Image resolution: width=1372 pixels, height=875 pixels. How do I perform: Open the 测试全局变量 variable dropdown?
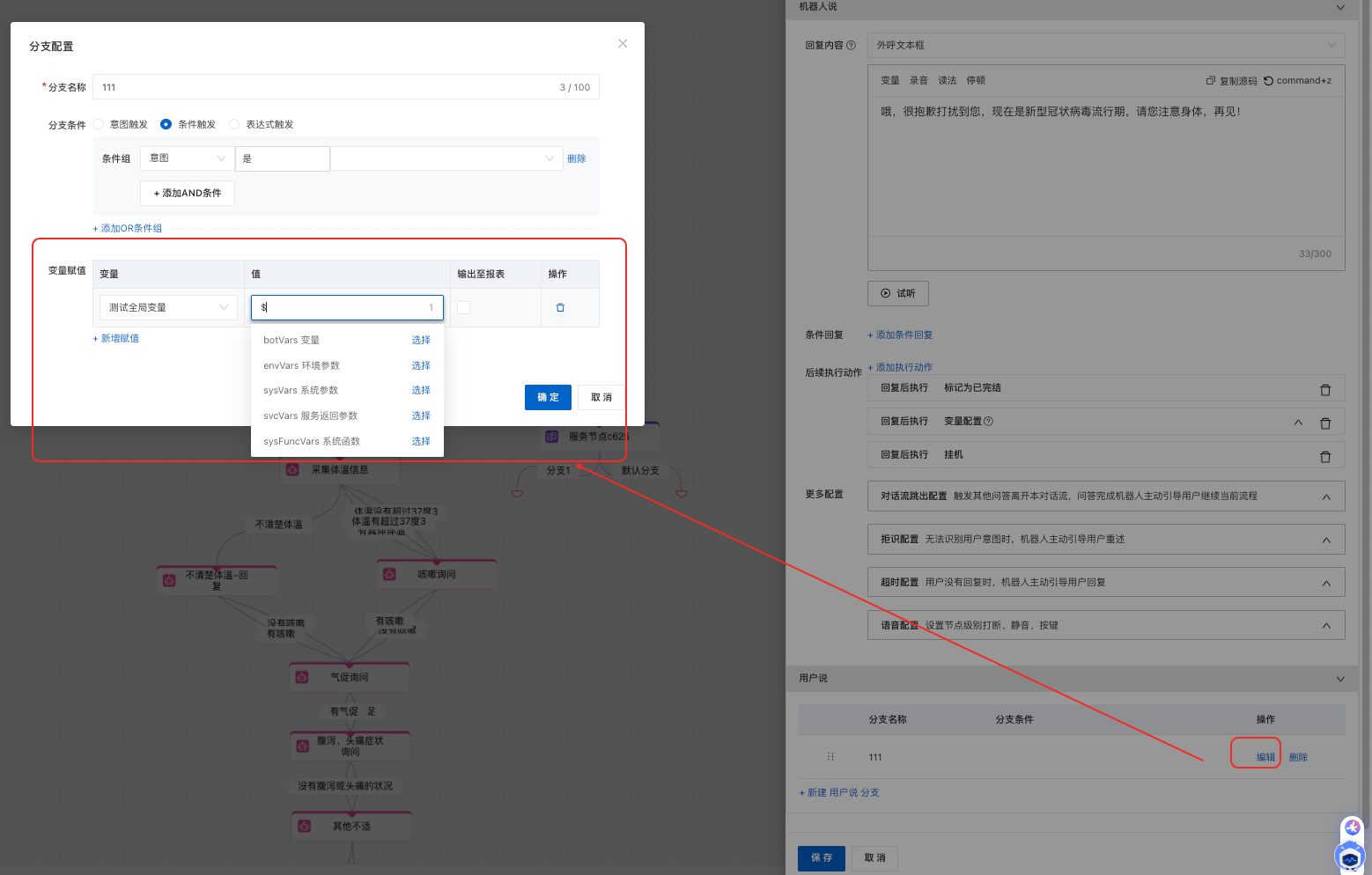click(168, 308)
